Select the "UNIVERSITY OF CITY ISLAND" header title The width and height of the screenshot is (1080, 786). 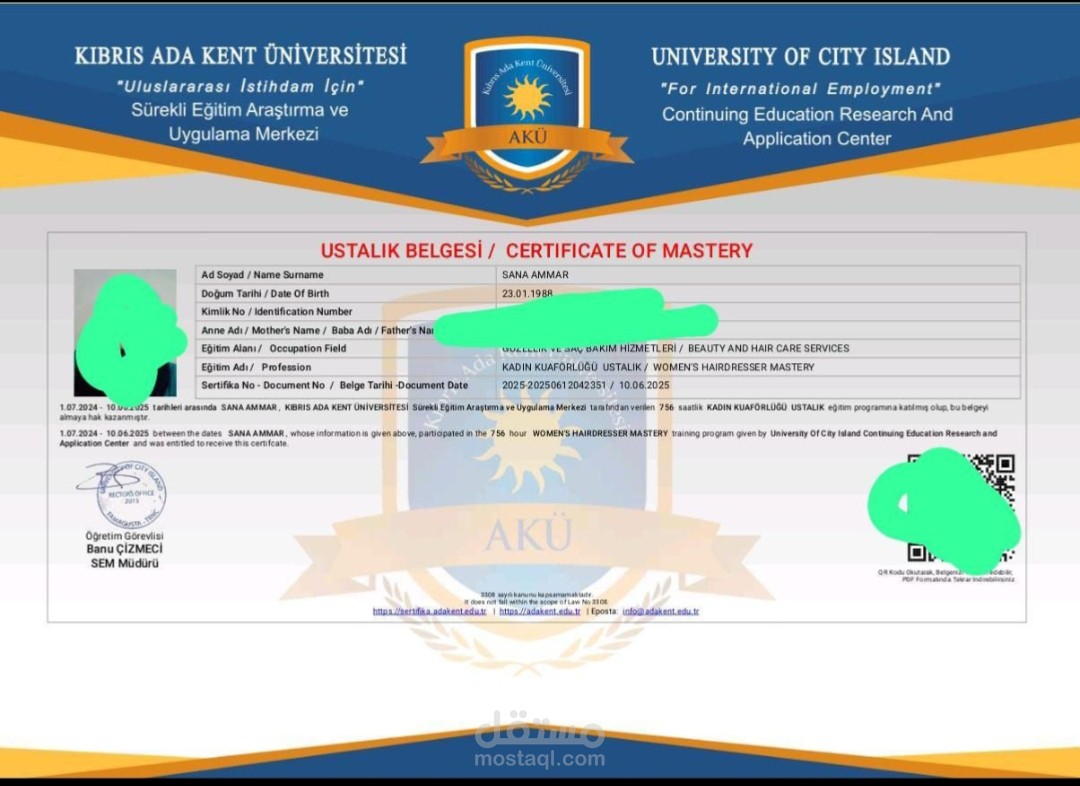(x=800, y=57)
